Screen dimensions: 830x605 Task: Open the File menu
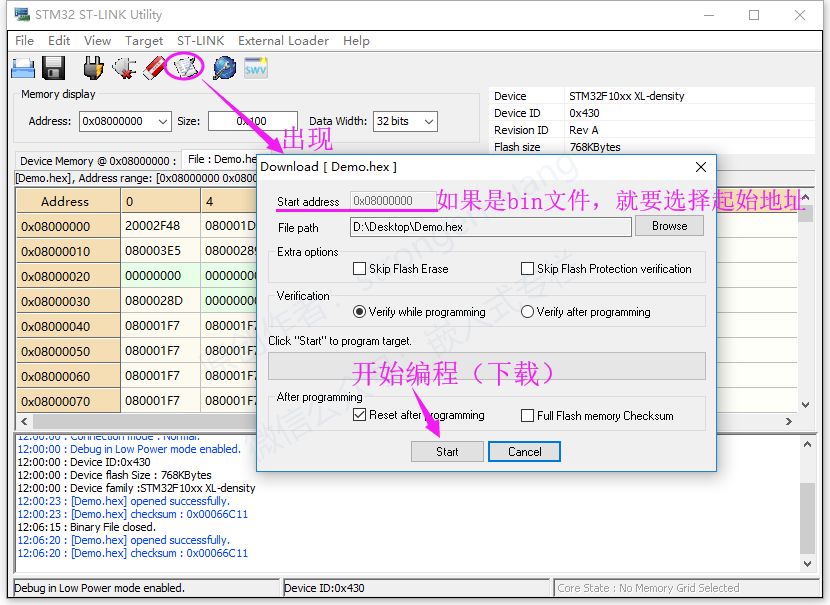[x=24, y=41]
